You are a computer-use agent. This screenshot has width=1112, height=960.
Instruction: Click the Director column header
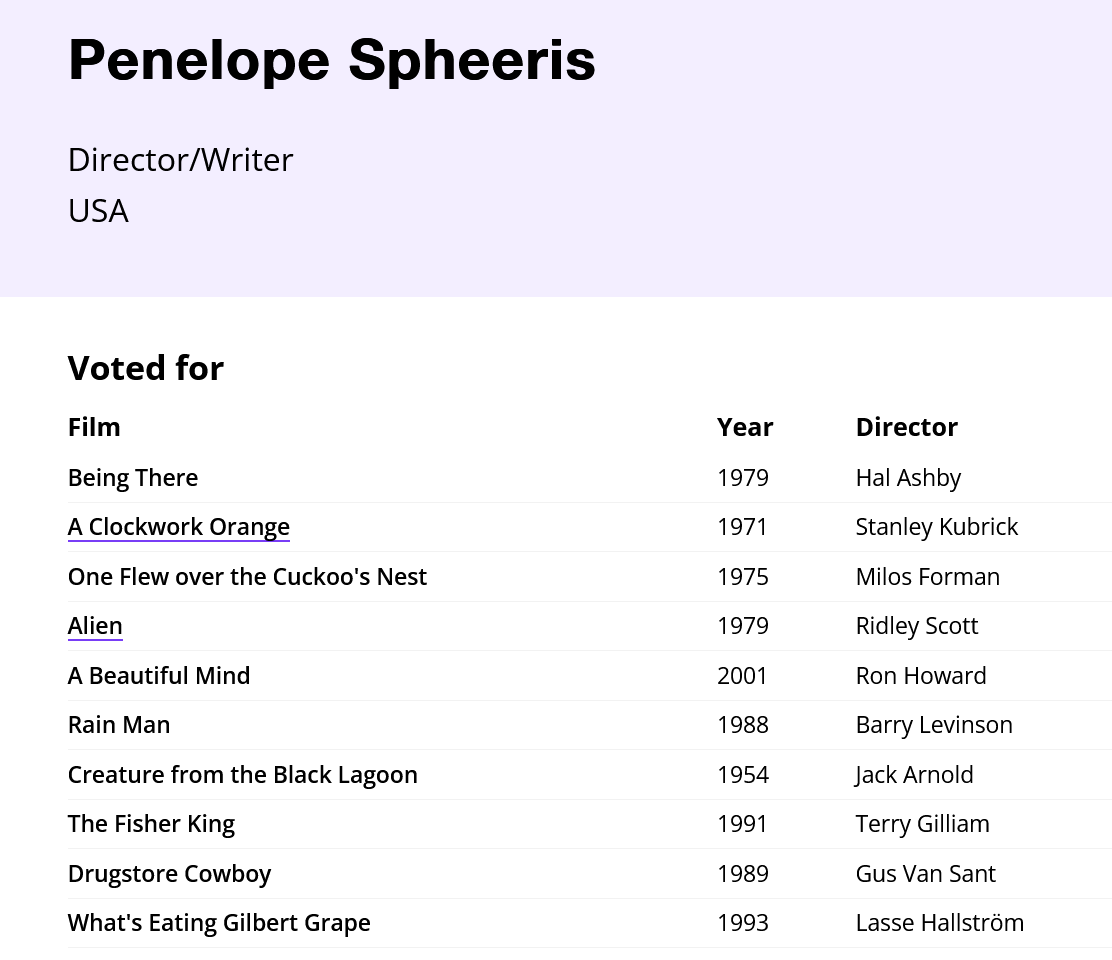coord(906,428)
